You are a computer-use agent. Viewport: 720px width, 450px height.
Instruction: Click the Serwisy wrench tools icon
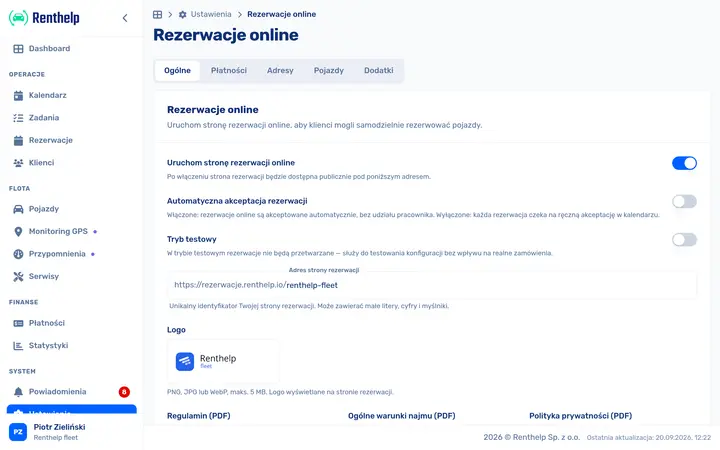pyautogui.click(x=18, y=276)
